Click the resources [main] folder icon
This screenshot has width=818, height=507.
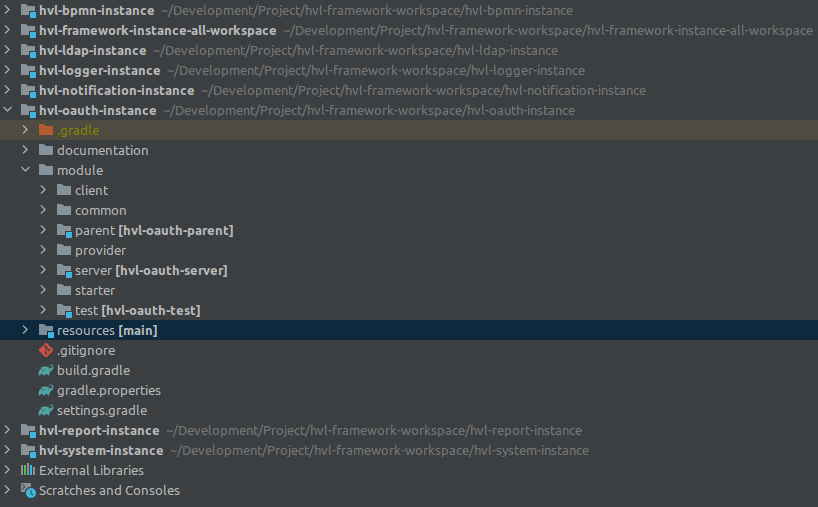[46, 331]
